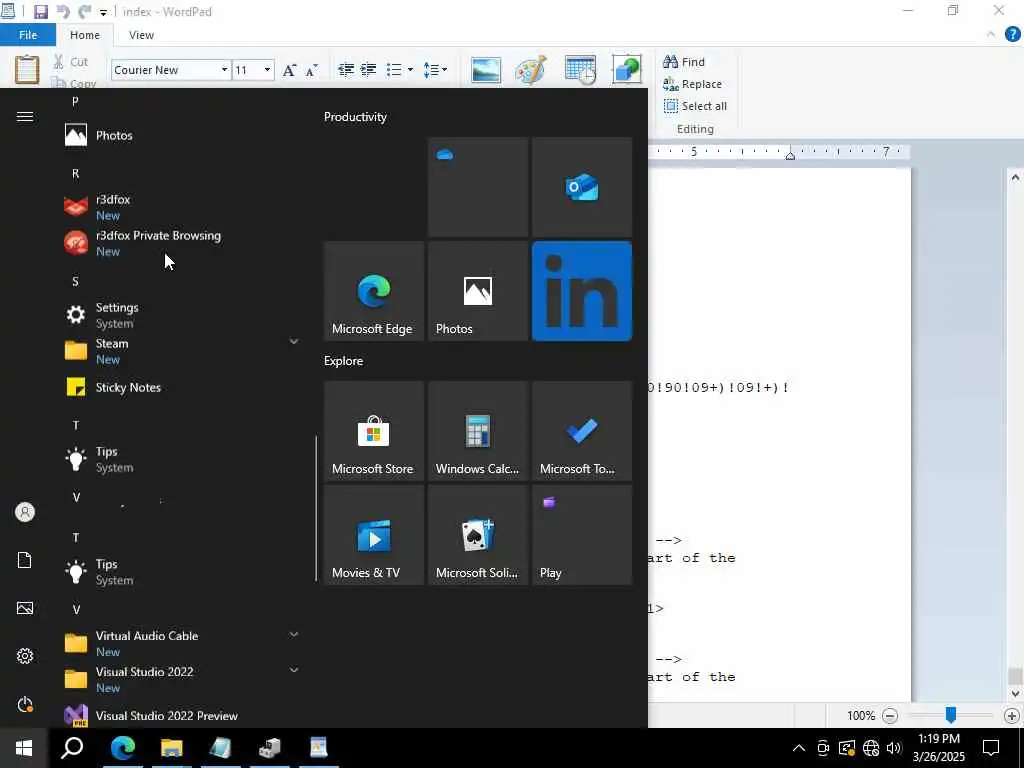Zoom in with the plus button
1024x768 pixels.
click(x=1012, y=716)
